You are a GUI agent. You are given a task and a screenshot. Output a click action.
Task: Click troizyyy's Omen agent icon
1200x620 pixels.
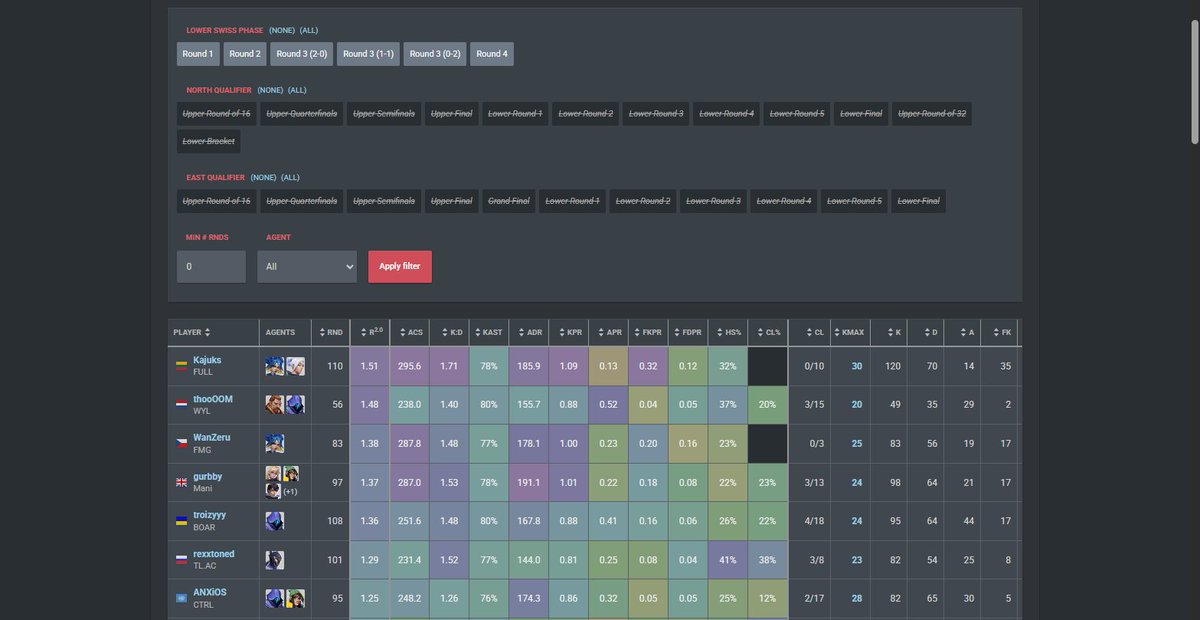[274, 521]
